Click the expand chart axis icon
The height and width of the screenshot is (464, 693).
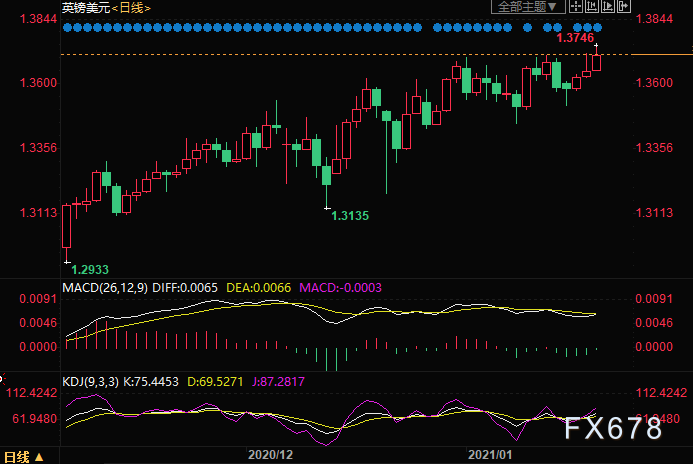[608, 6]
